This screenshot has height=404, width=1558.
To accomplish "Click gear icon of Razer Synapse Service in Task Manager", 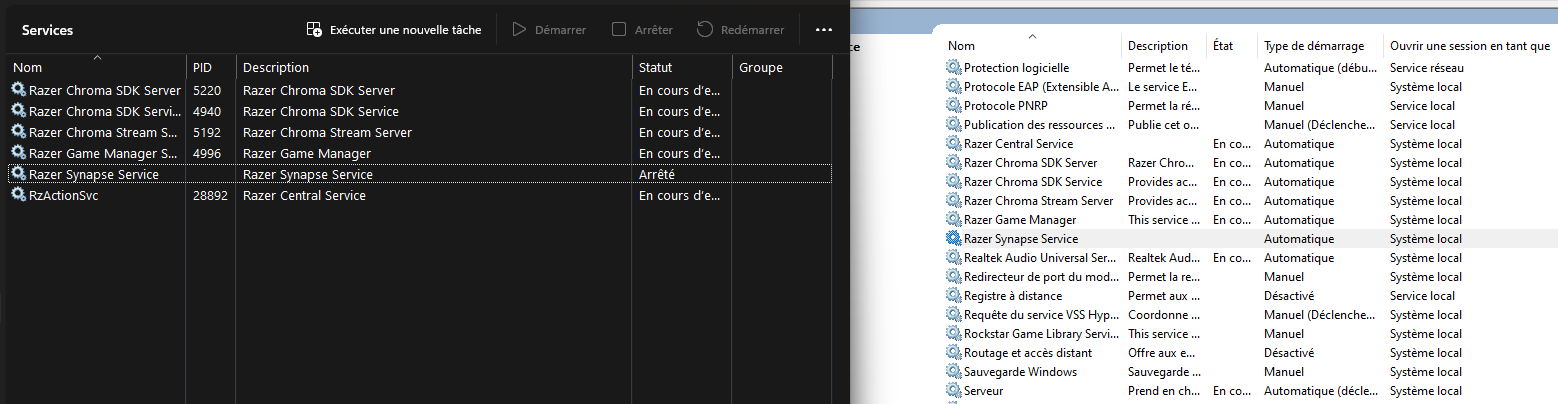I will pos(18,174).
